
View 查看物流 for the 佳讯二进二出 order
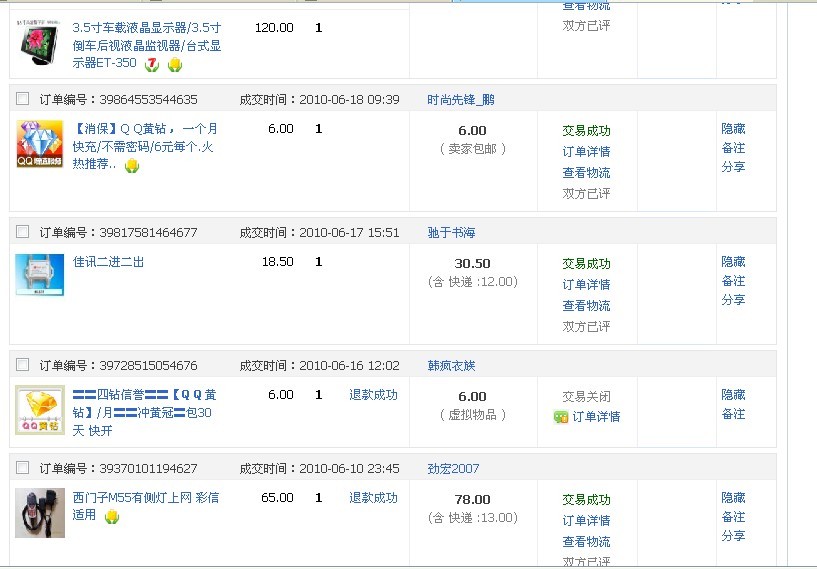[586, 306]
